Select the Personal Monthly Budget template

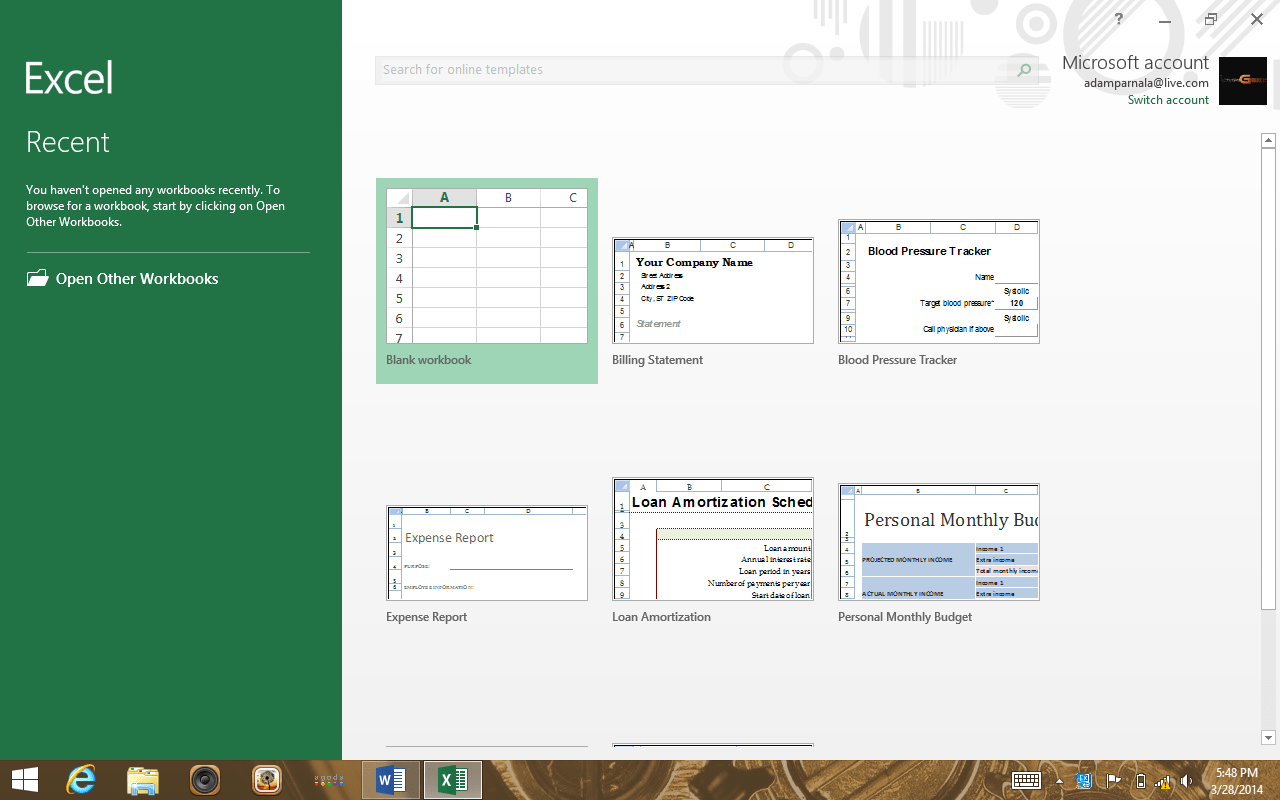click(939, 554)
